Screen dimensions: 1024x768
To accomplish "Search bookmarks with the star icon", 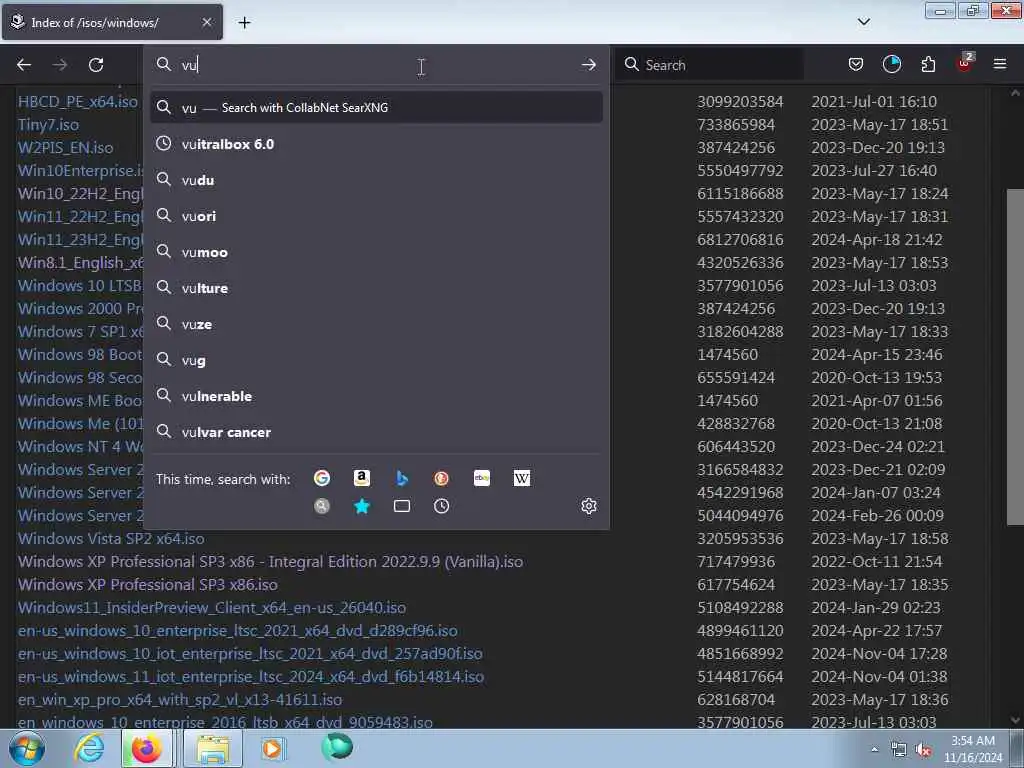I will coord(361,506).
